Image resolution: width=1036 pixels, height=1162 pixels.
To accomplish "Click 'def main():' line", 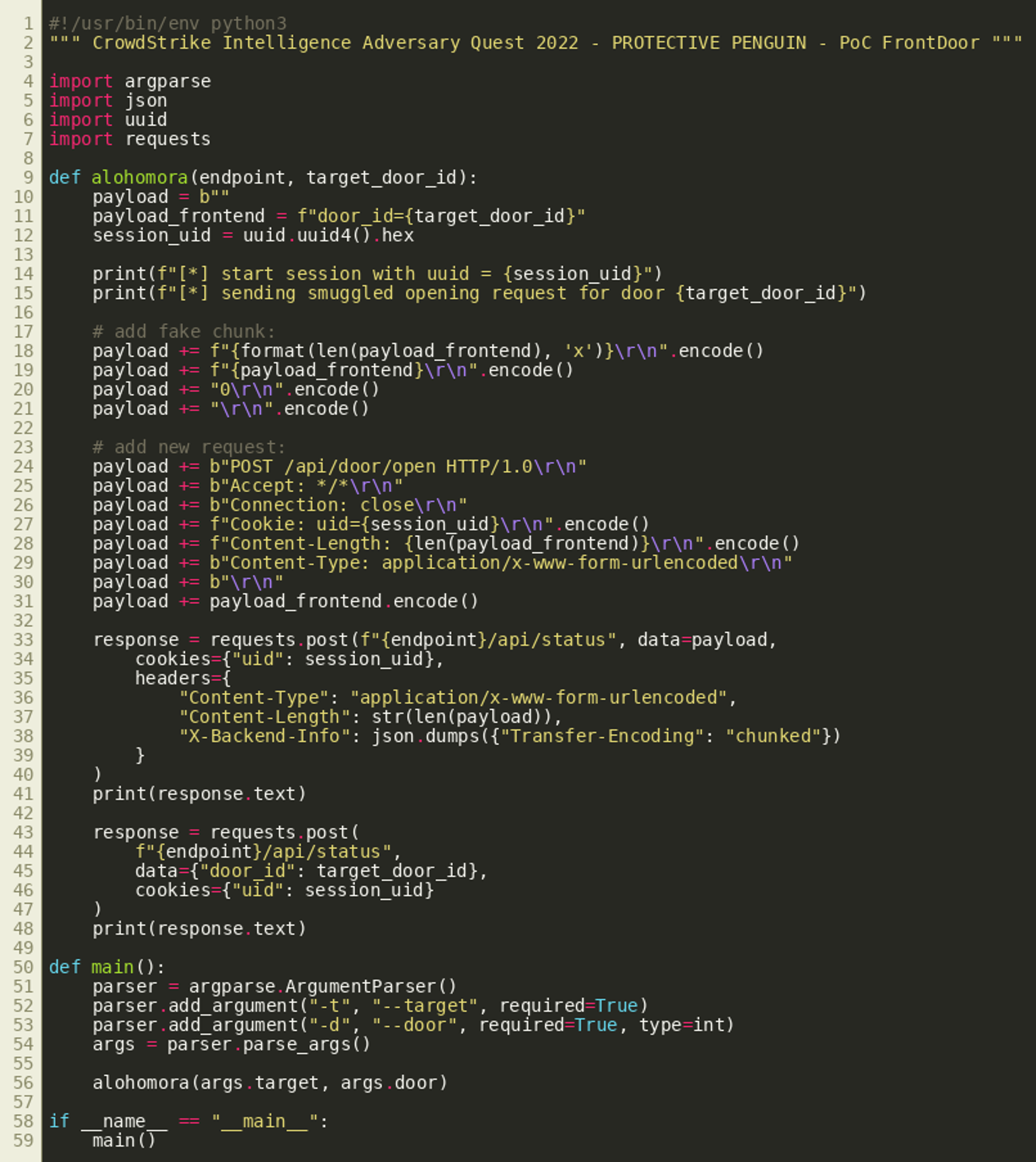I will (x=107, y=967).
